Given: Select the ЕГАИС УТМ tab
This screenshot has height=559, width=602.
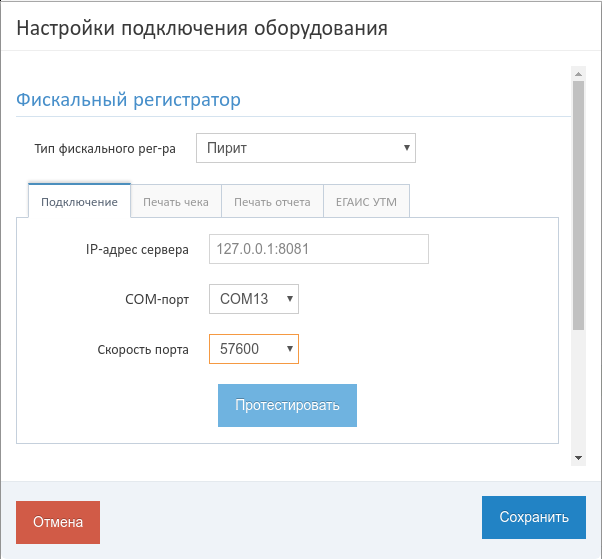Looking at the screenshot, I should point(366,202).
